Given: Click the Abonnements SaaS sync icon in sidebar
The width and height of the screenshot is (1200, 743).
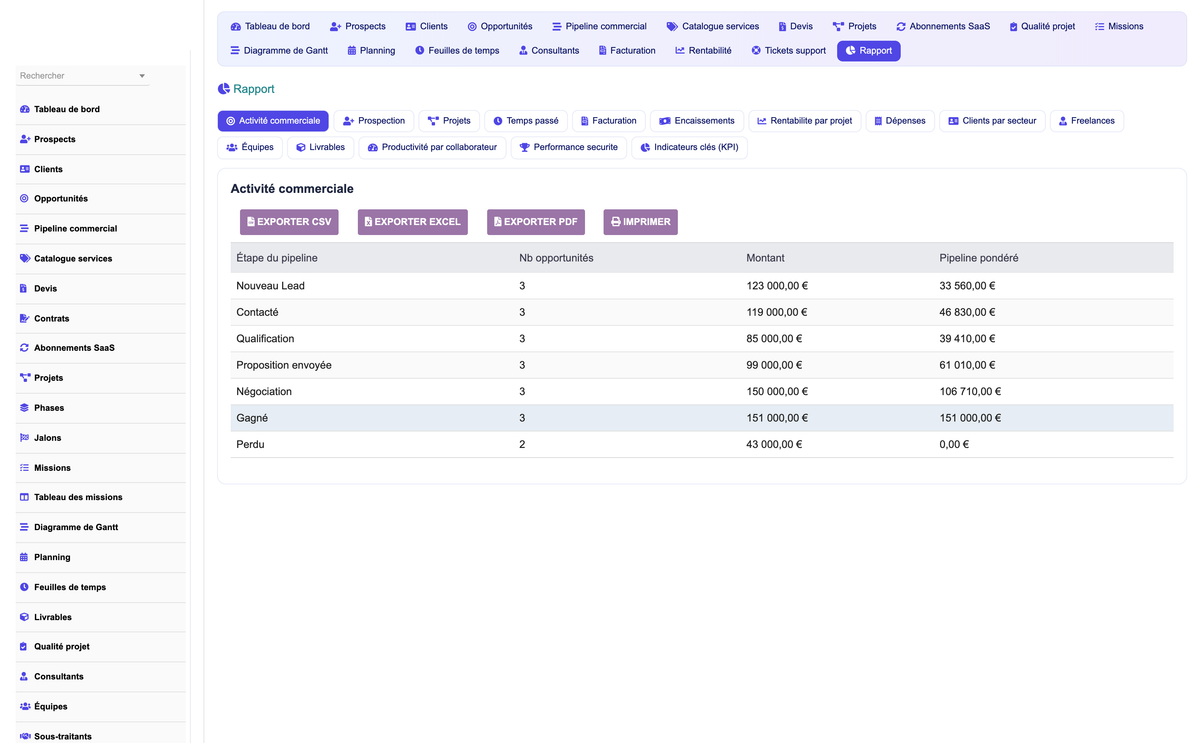Looking at the screenshot, I should point(24,348).
